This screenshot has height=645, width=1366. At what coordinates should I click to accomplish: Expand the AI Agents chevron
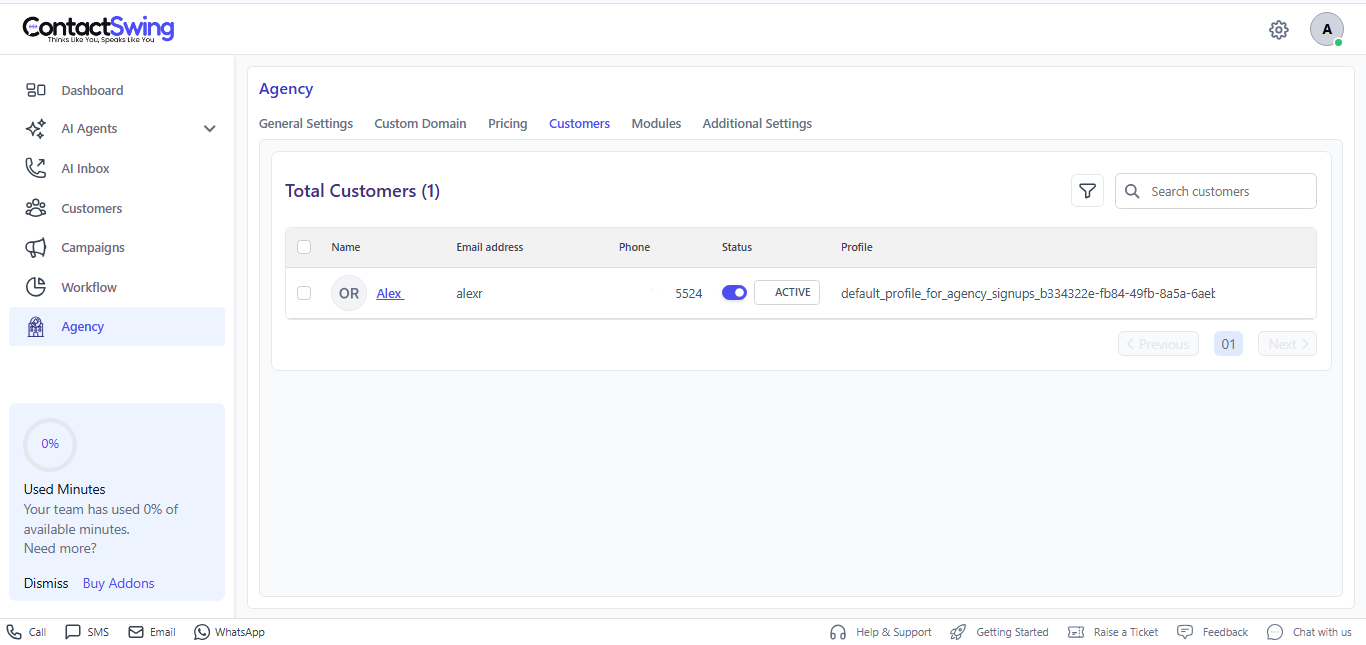[210, 129]
